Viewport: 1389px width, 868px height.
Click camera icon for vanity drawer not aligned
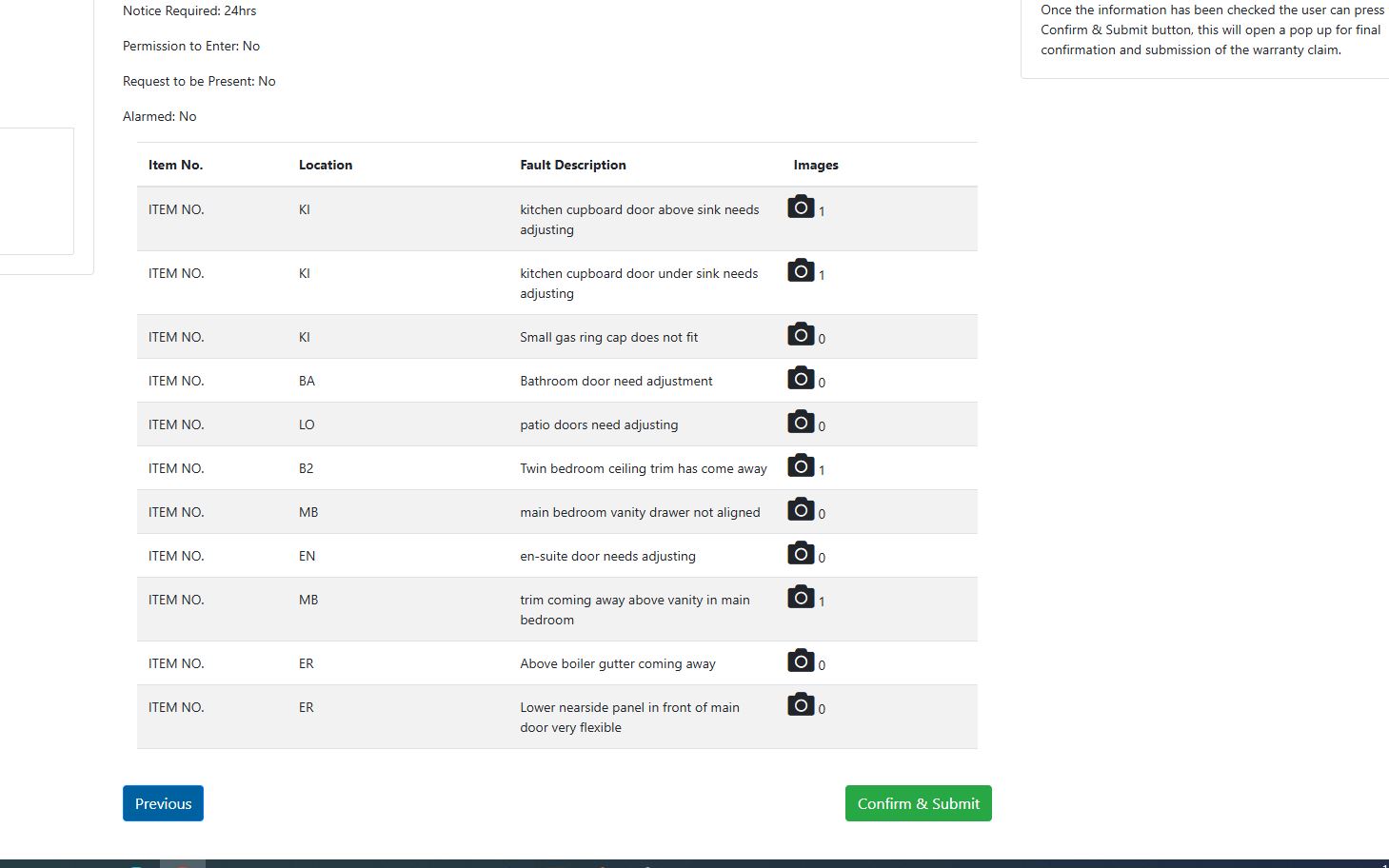click(x=801, y=510)
